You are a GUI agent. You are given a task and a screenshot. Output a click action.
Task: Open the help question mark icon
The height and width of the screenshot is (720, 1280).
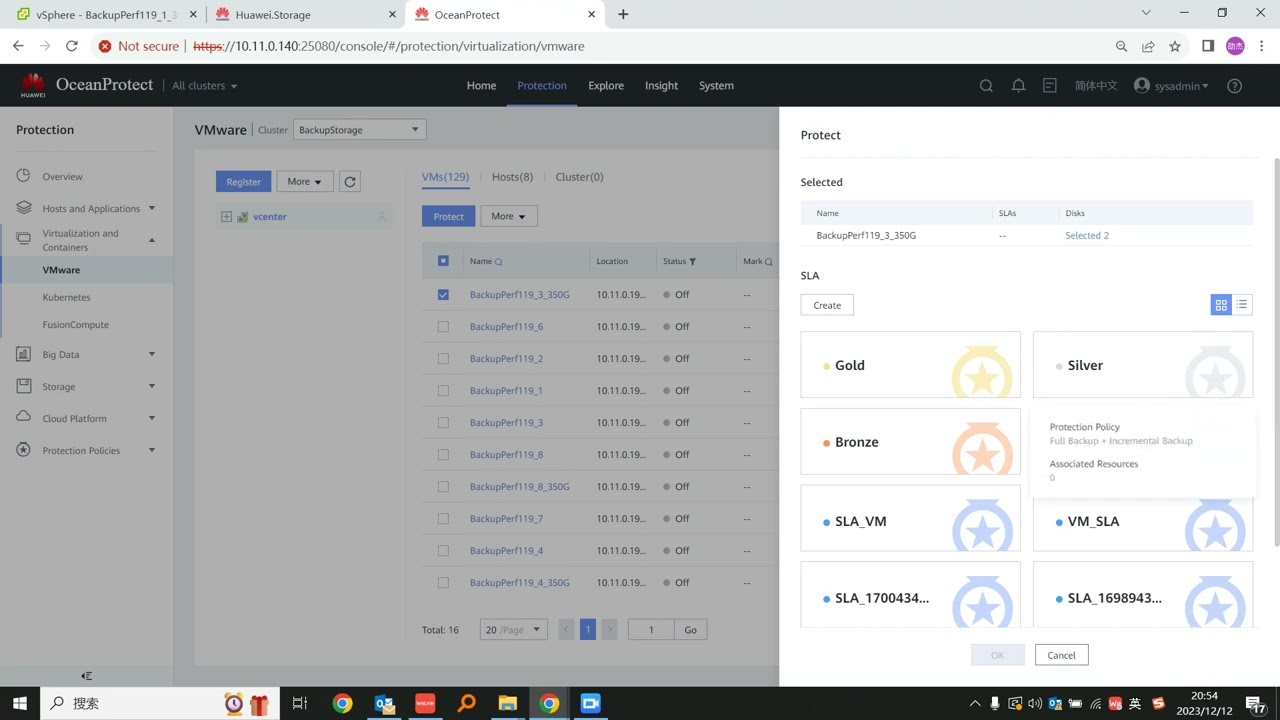[1234, 86]
